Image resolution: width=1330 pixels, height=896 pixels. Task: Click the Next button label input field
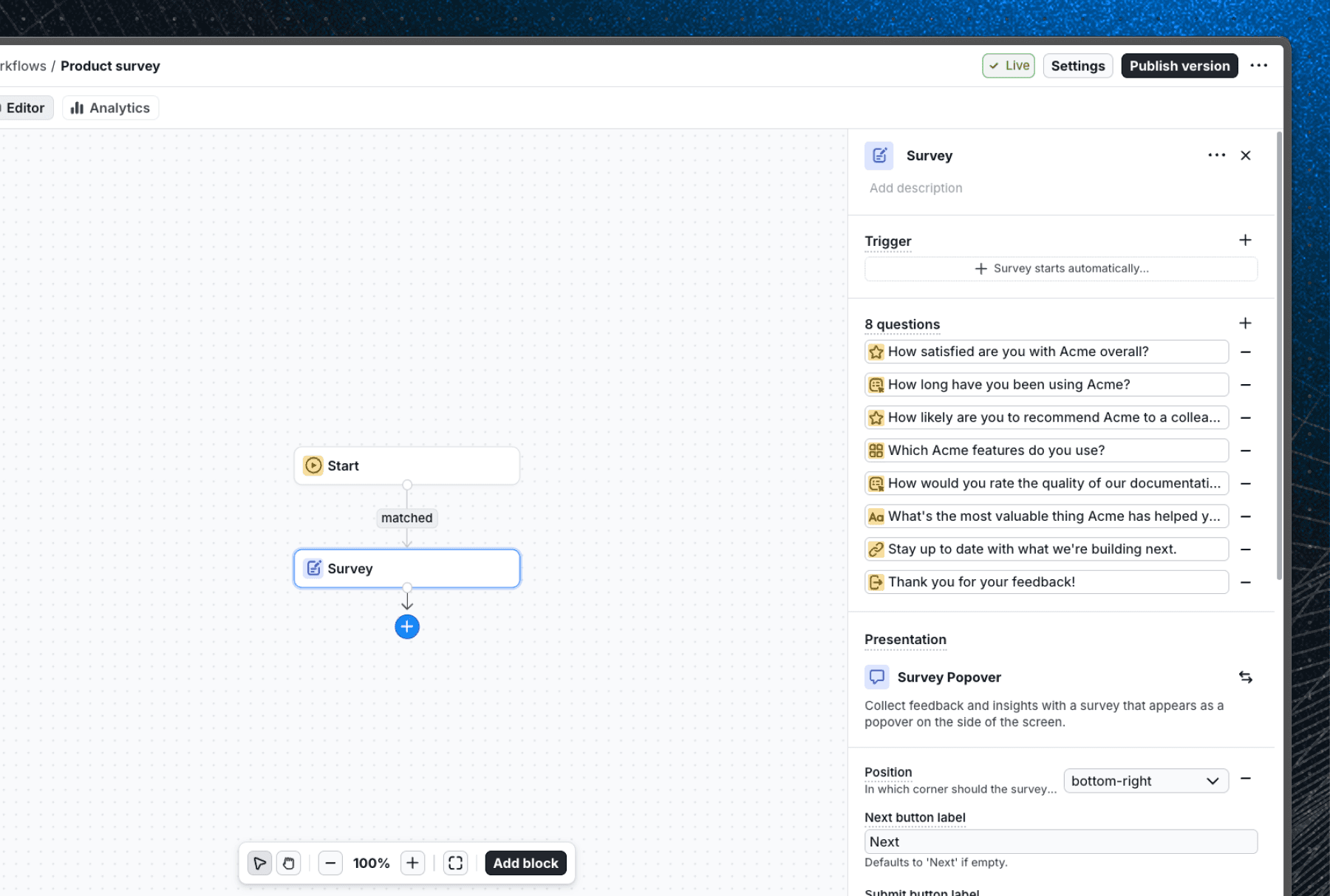(x=1060, y=841)
